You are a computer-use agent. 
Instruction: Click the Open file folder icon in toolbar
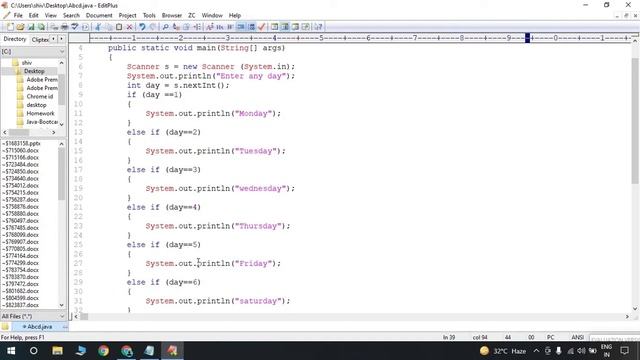coord(20,27)
